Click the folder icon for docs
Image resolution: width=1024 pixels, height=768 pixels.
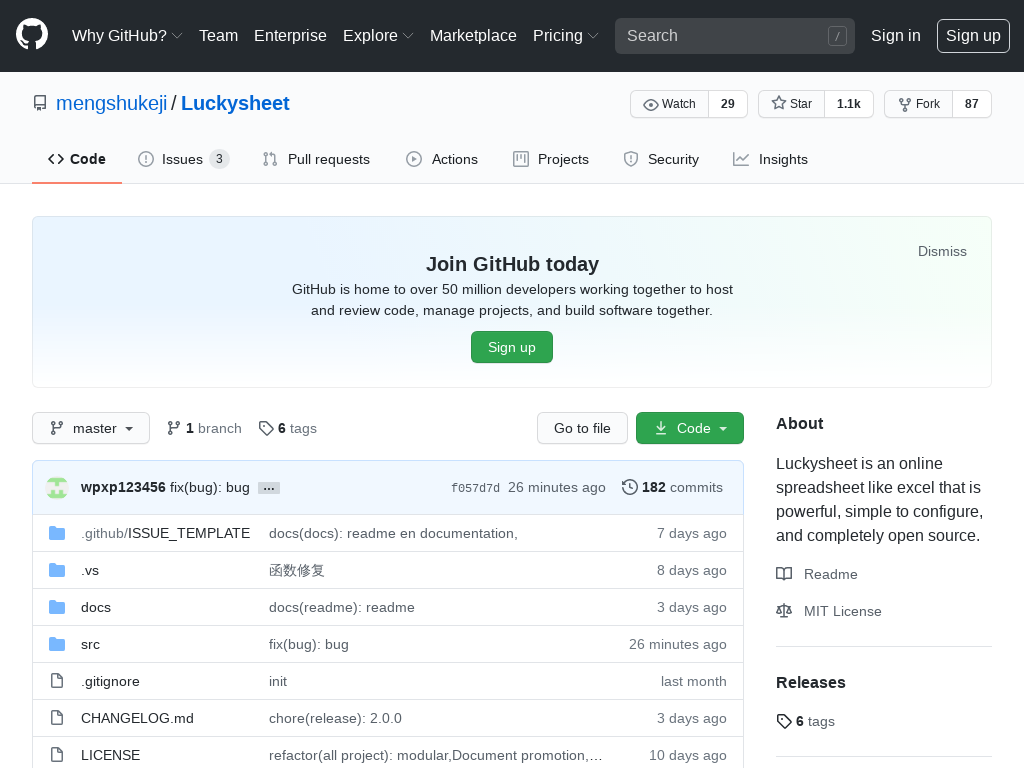[x=57, y=607]
